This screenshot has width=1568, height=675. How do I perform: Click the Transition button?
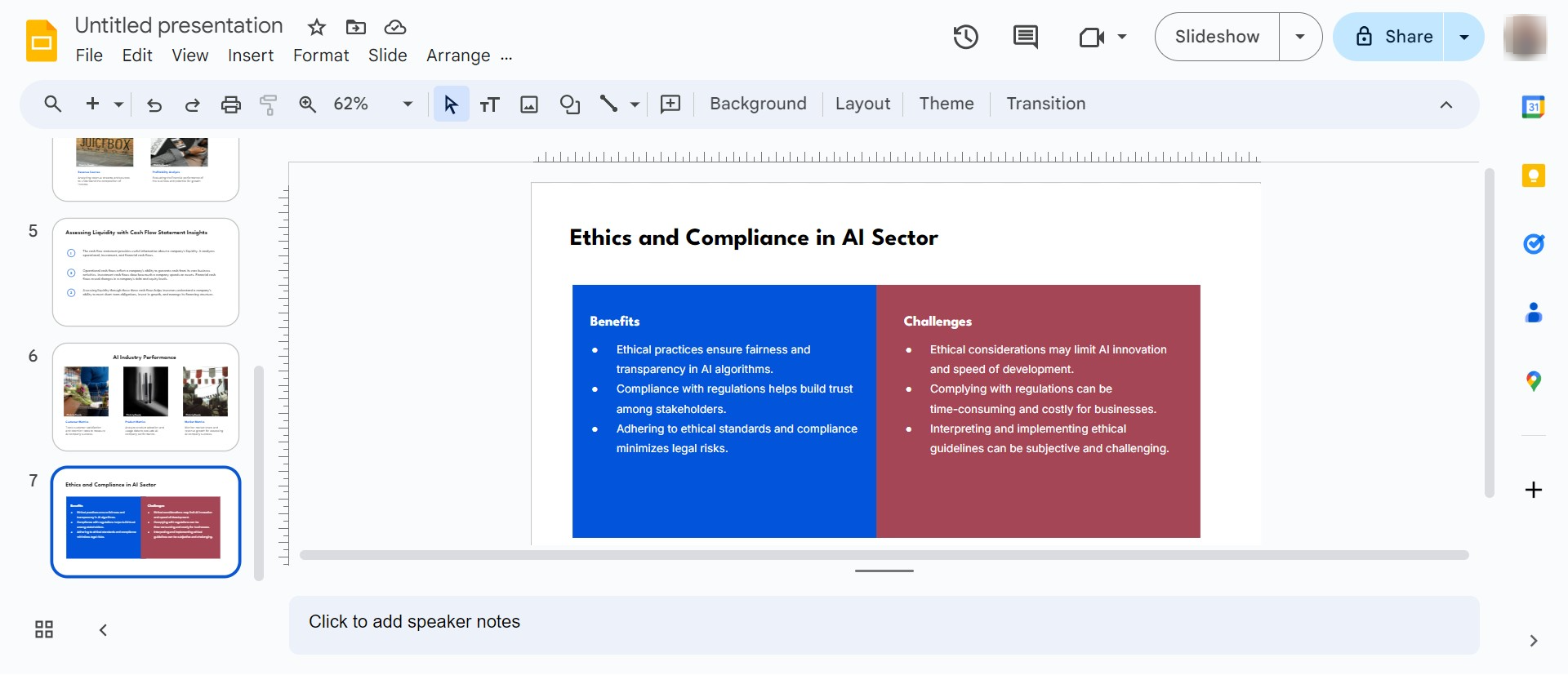1045,104
